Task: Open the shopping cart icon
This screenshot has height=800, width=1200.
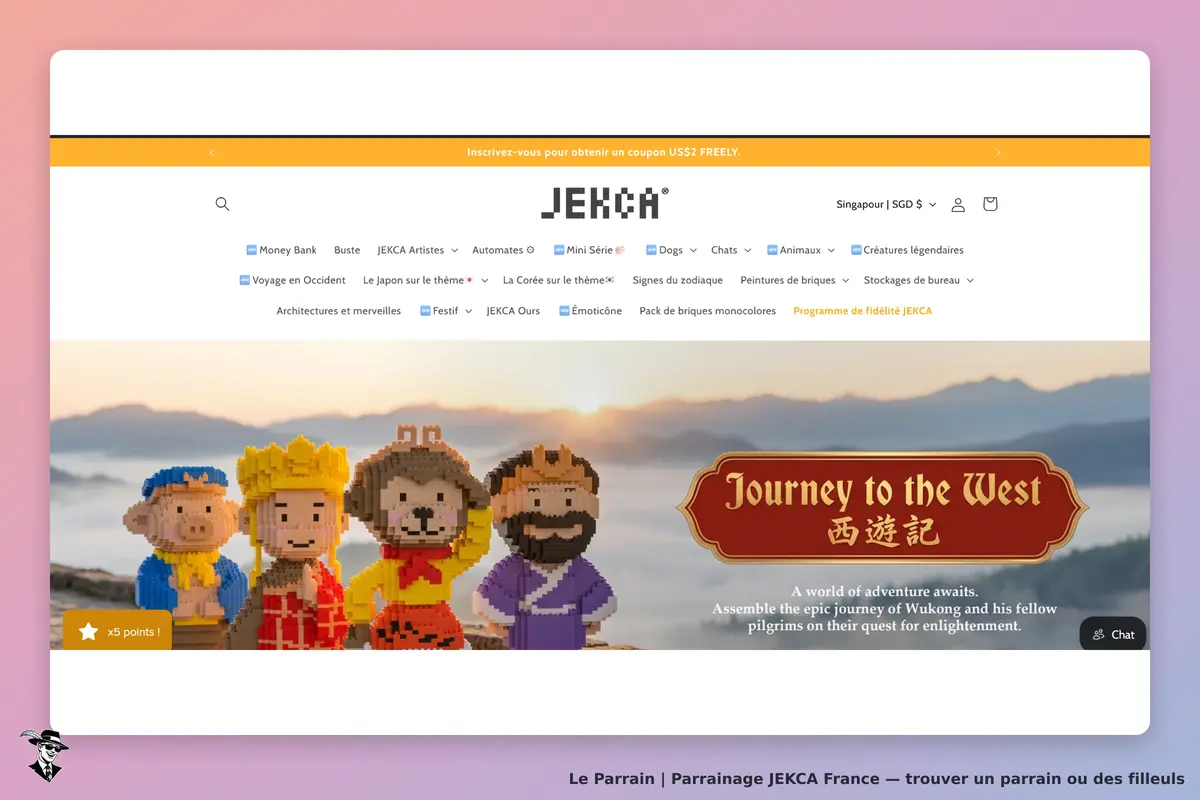Action: point(990,204)
